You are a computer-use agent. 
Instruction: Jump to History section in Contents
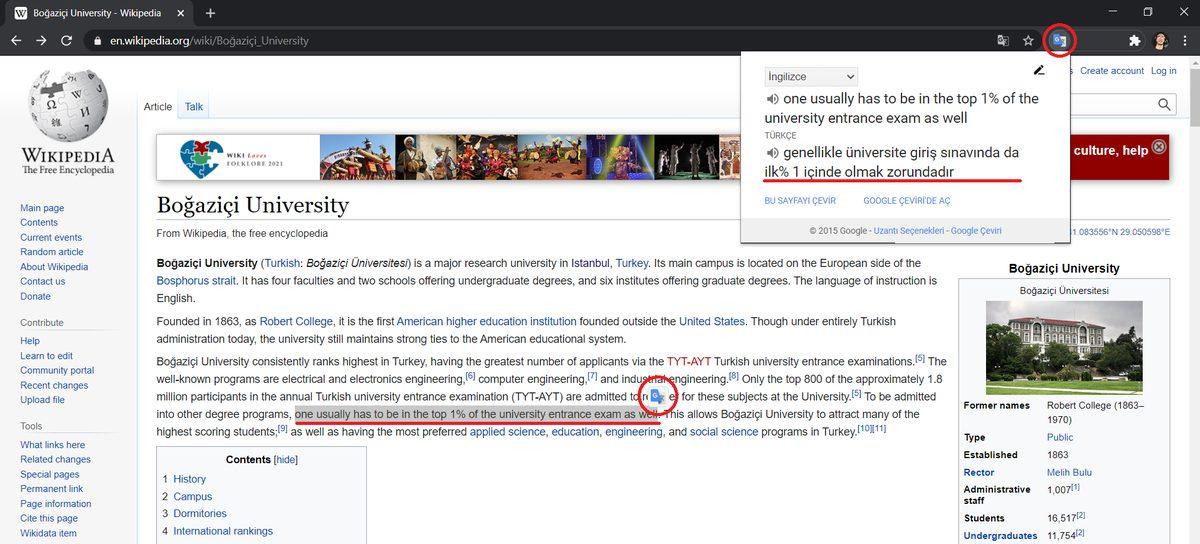189,479
